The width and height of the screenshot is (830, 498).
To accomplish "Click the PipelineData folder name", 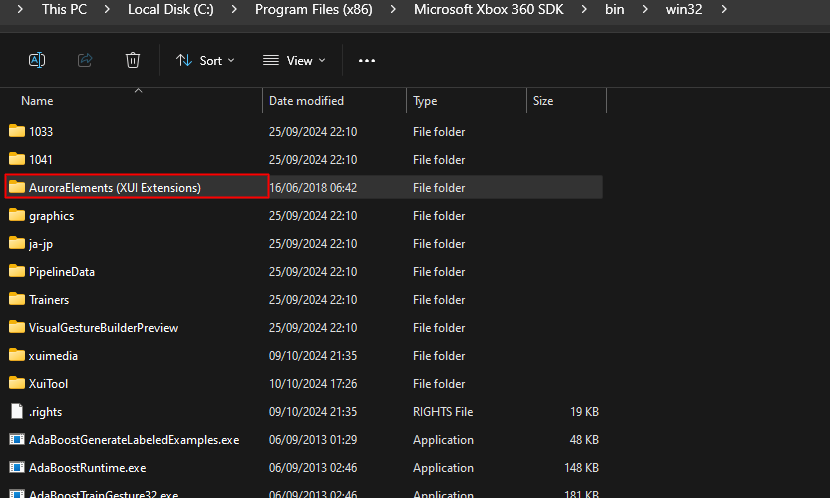I will click(62, 272).
